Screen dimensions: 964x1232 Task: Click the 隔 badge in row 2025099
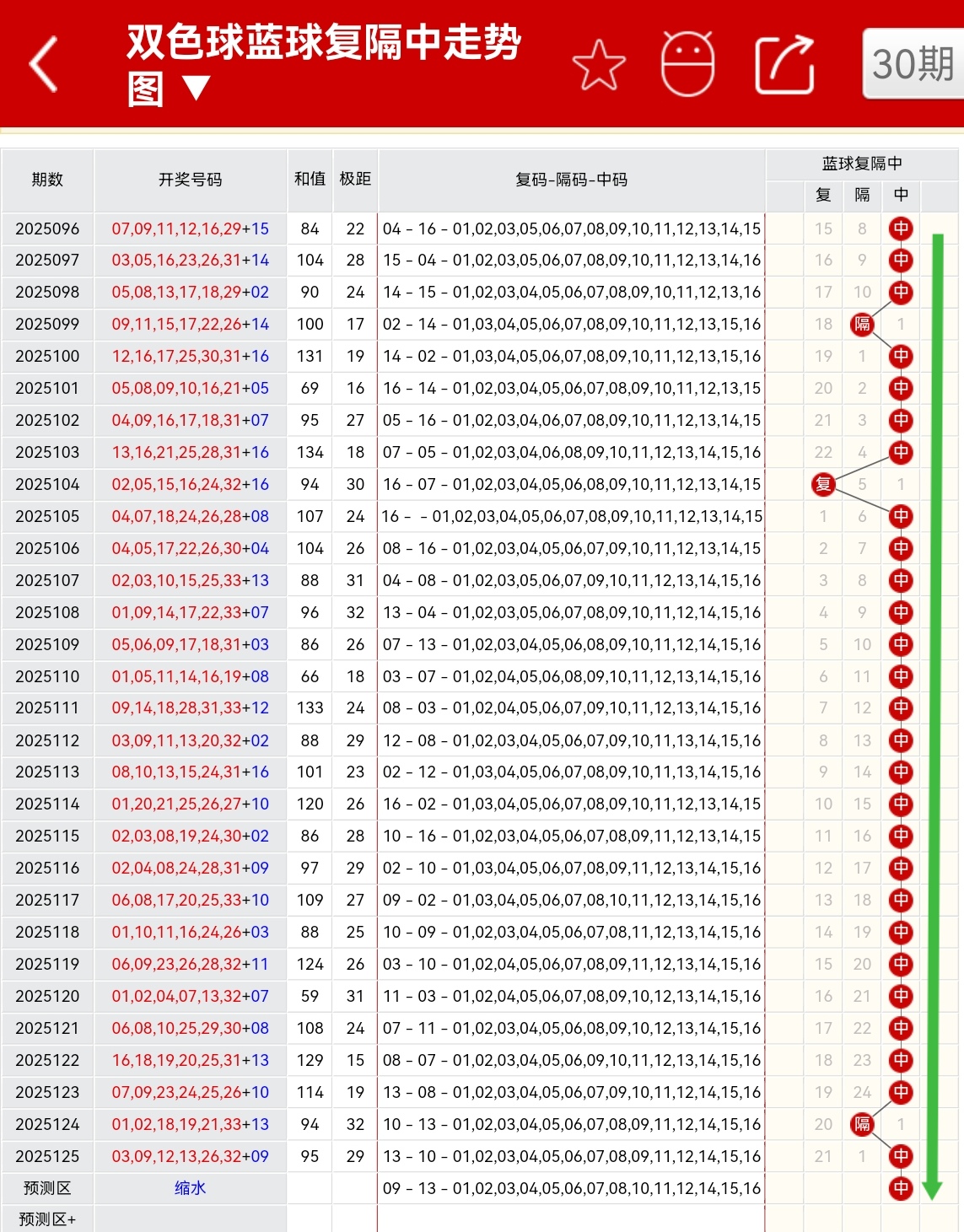tap(861, 325)
